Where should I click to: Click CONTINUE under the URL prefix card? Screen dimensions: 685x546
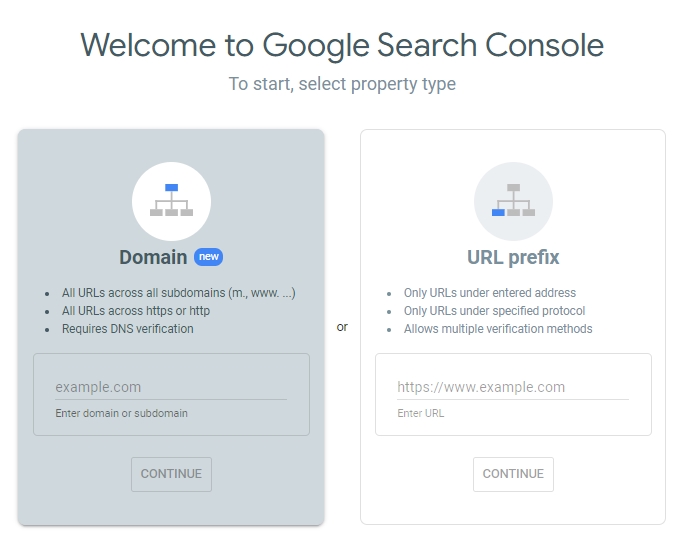point(513,474)
